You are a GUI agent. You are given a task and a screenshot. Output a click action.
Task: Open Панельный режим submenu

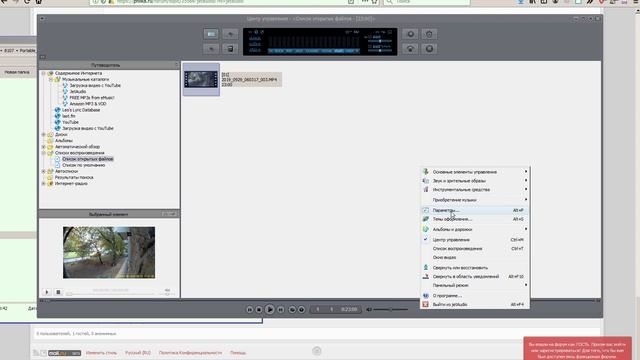(x=475, y=285)
